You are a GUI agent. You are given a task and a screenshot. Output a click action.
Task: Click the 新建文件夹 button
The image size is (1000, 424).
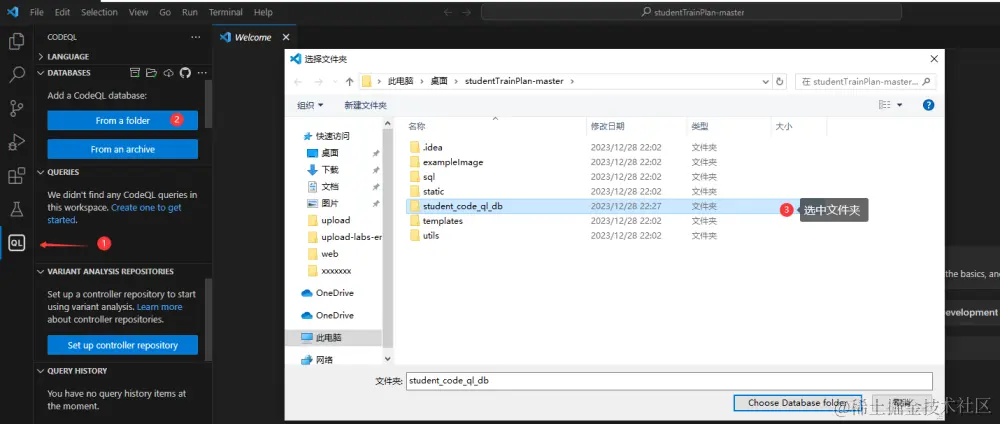coord(365,105)
